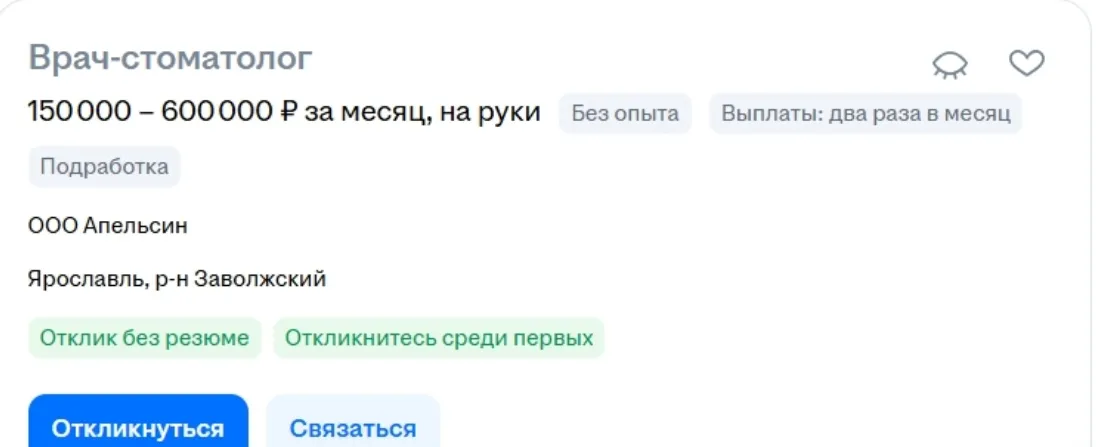Open the Врач-стоматолог vacancy title
1096x447 pixels.
[170, 58]
